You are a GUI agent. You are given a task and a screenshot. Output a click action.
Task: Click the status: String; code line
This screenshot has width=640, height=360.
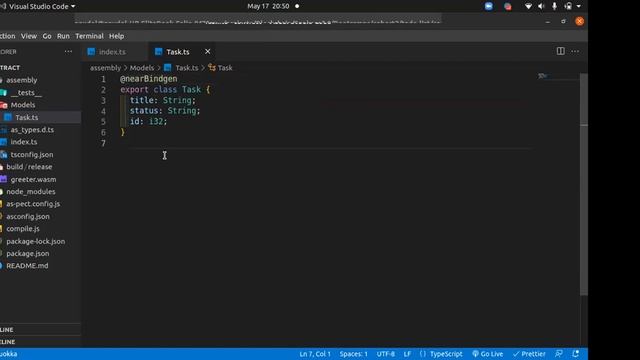(165, 111)
